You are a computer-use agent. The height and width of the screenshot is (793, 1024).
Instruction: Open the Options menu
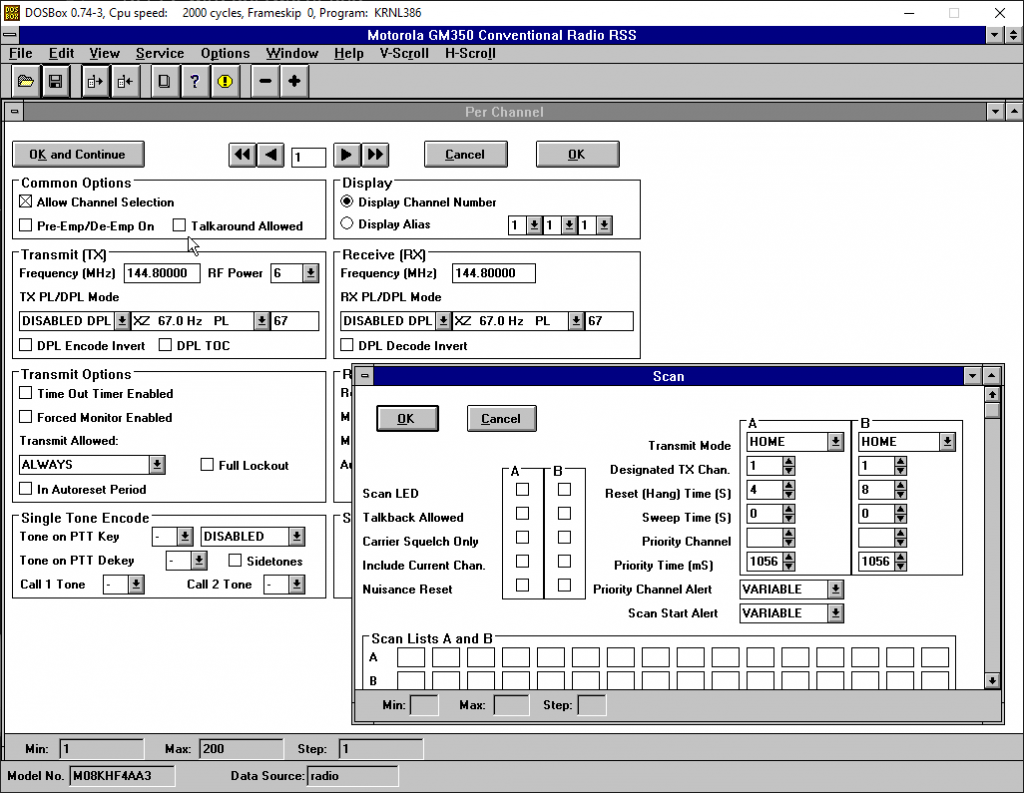[225, 53]
